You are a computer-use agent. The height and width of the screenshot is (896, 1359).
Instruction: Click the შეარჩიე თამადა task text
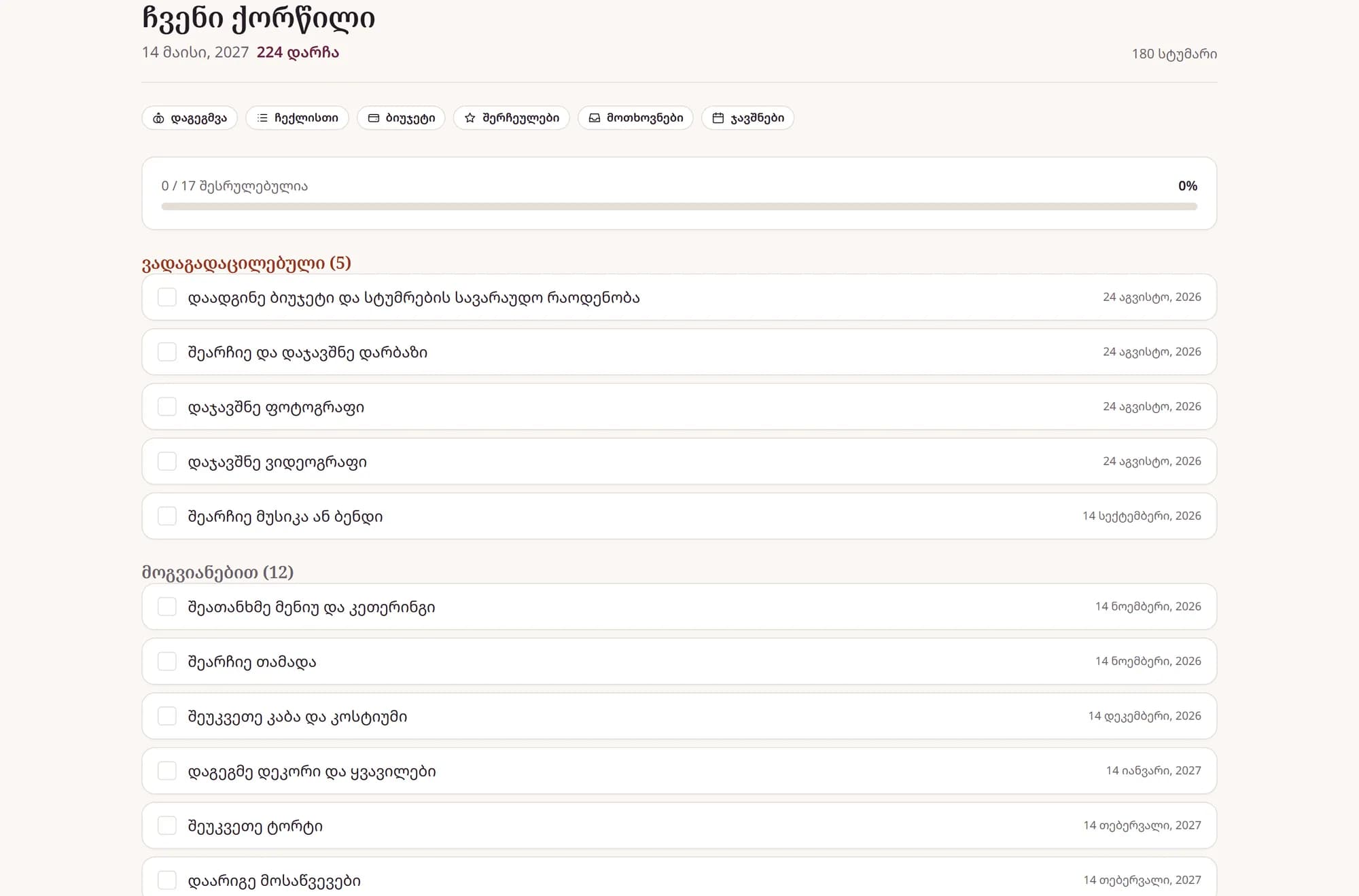pos(252,662)
